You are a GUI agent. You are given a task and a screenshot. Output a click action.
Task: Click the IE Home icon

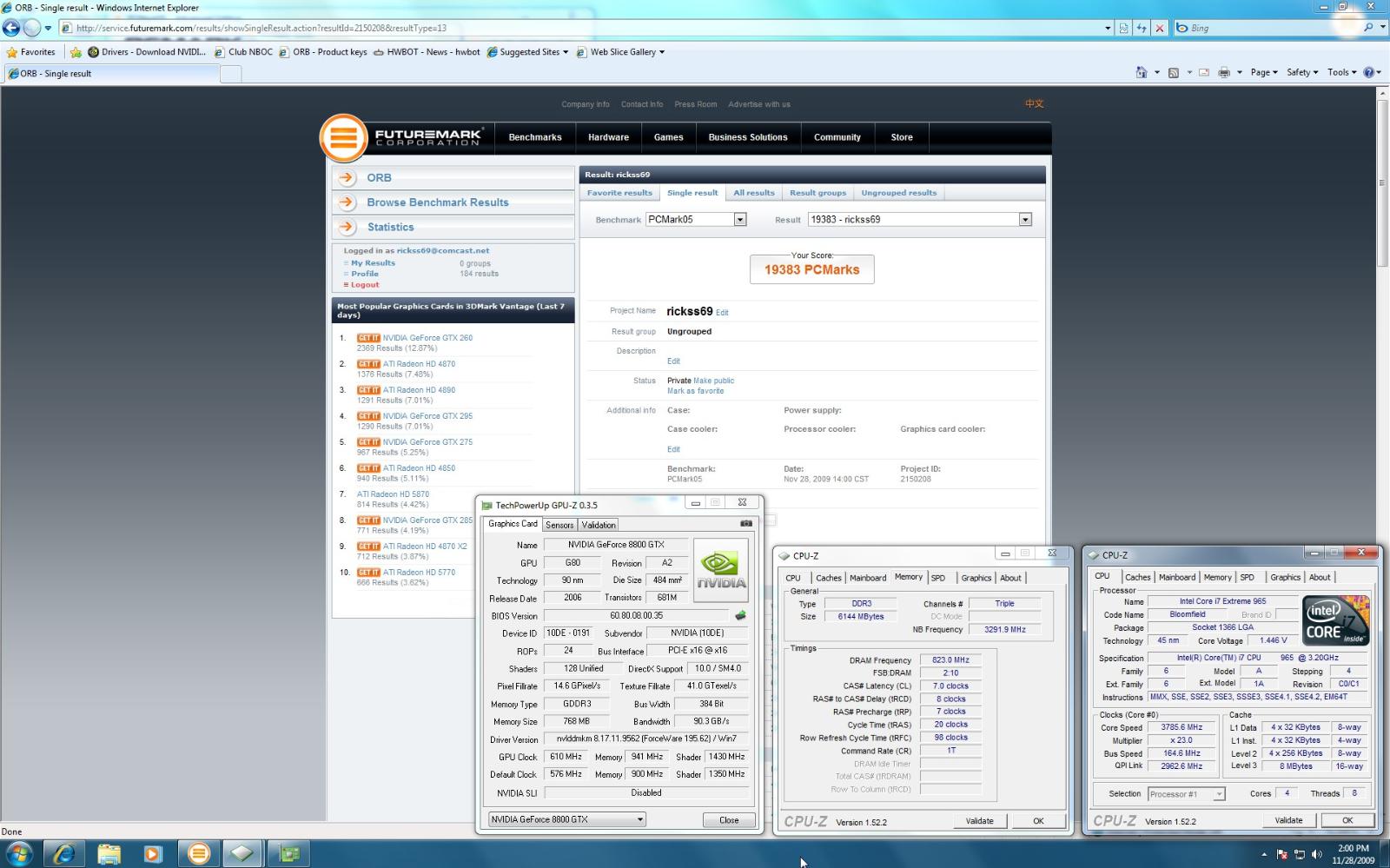[x=1142, y=73]
